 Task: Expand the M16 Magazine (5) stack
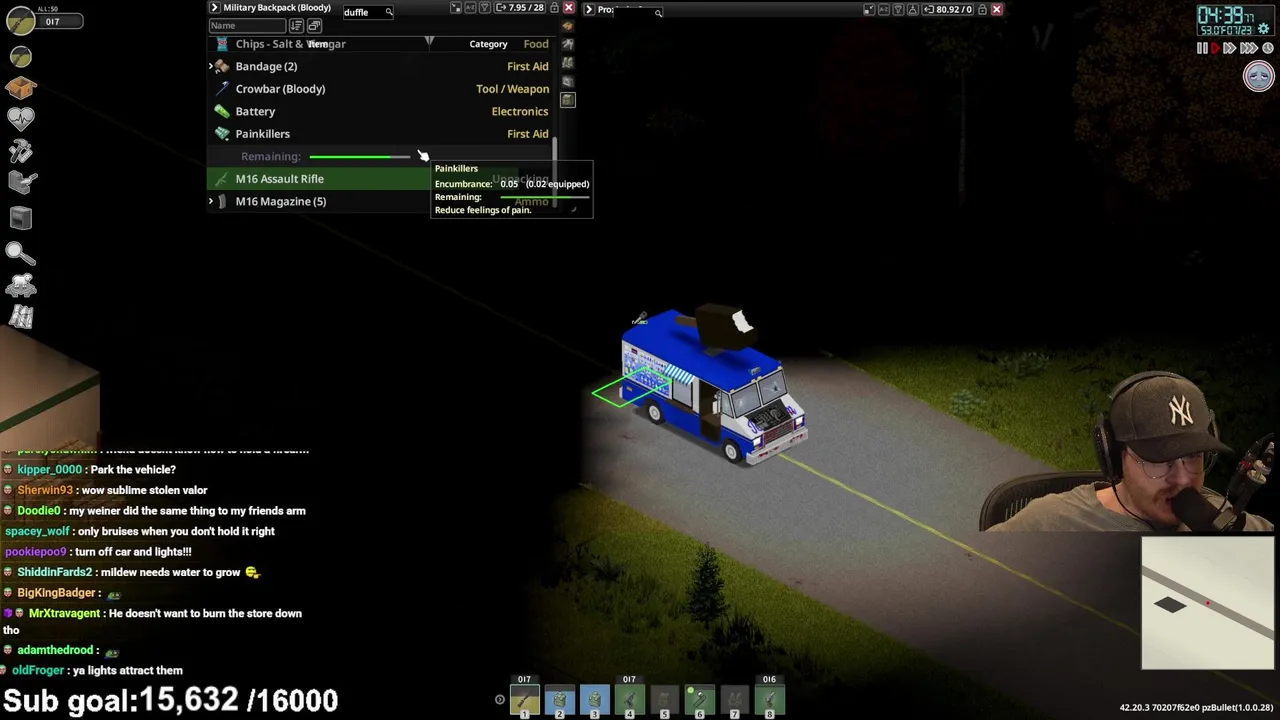pyautogui.click(x=211, y=202)
